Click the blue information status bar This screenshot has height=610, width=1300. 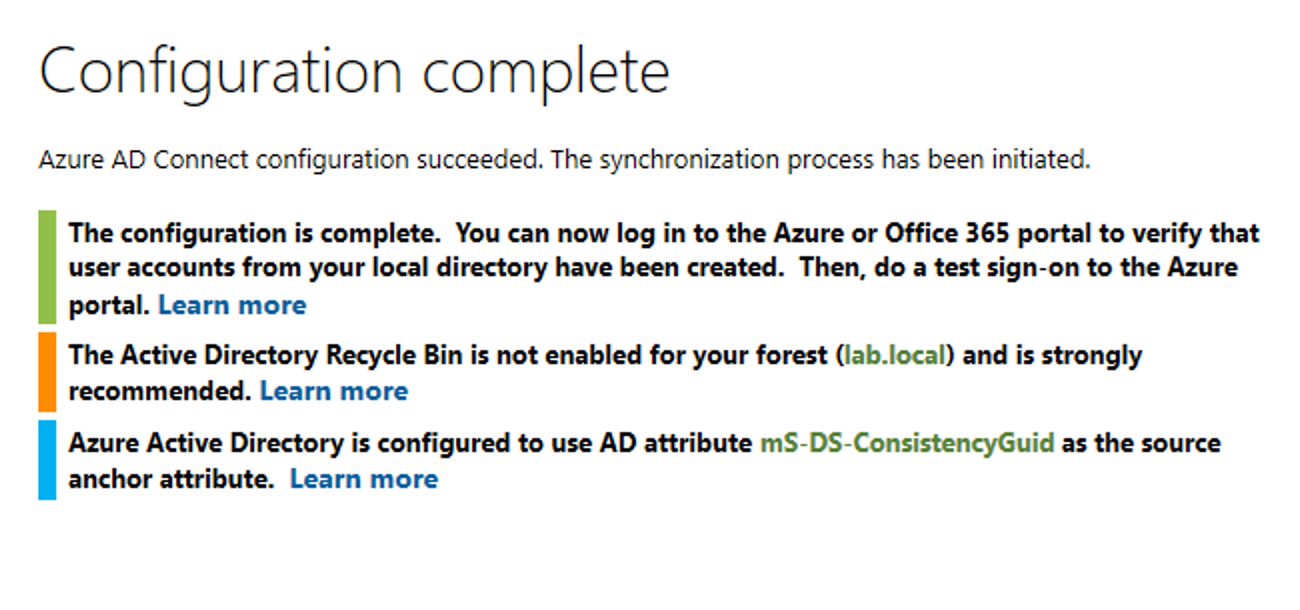tap(47, 460)
